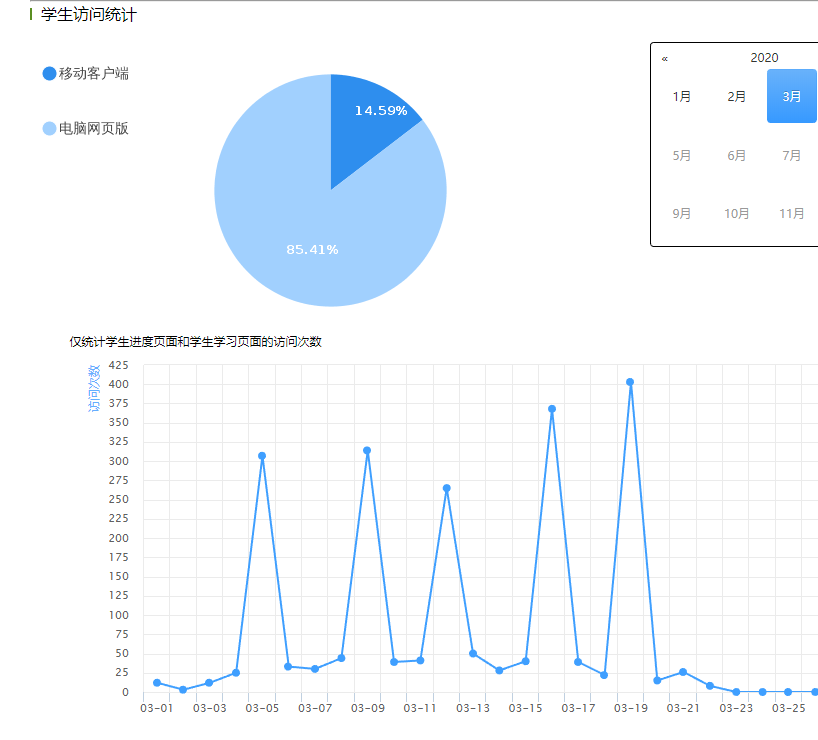Choose 5月 in the month picker
818x740 pixels.
coord(682,155)
